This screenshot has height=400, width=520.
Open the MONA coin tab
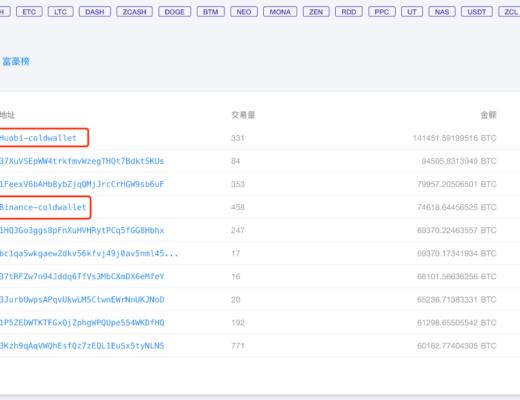(280, 12)
